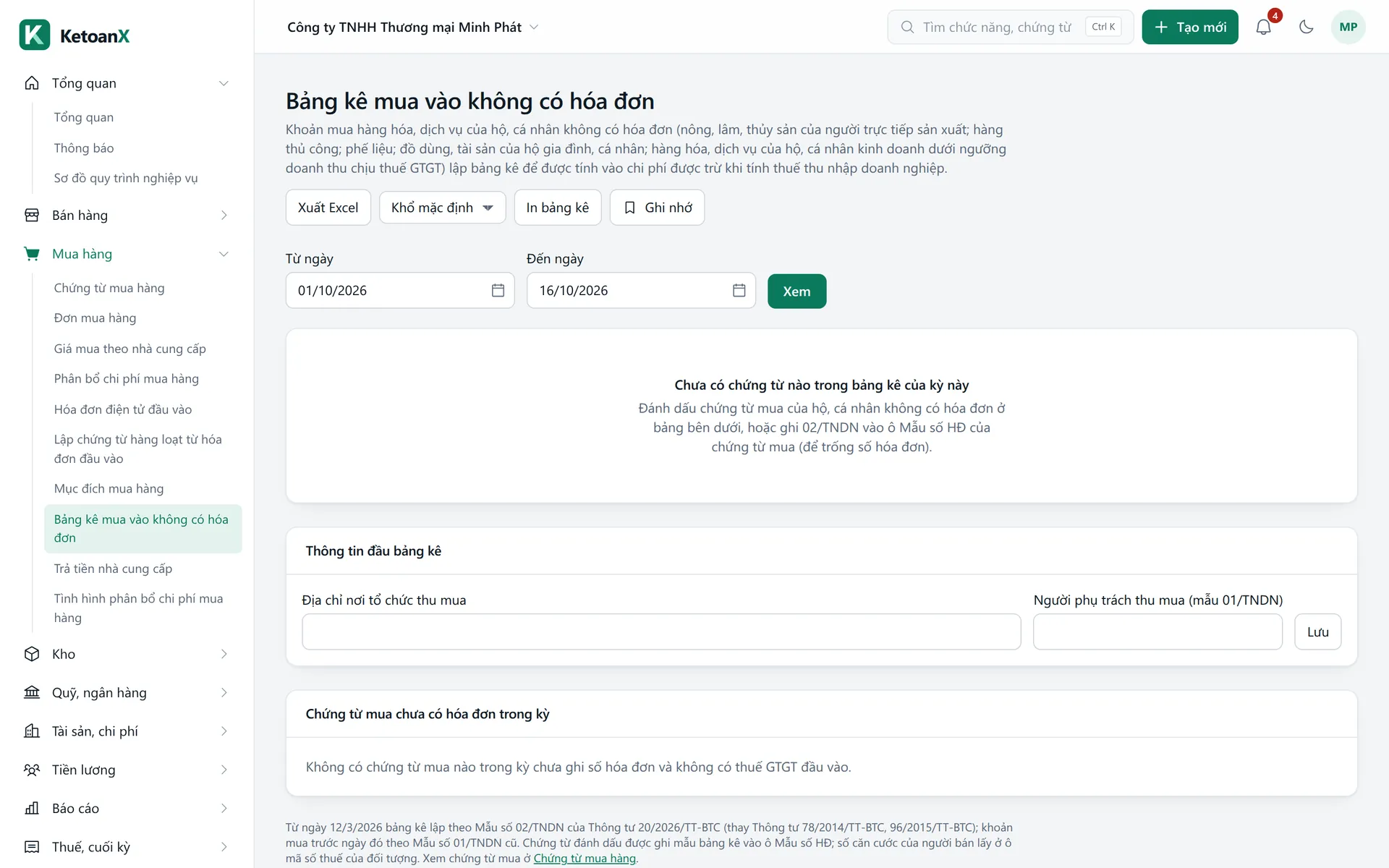The height and width of the screenshot is (868, 1389).
Task: Click the Mua hàng cart icon
Action: click(32, 254)
